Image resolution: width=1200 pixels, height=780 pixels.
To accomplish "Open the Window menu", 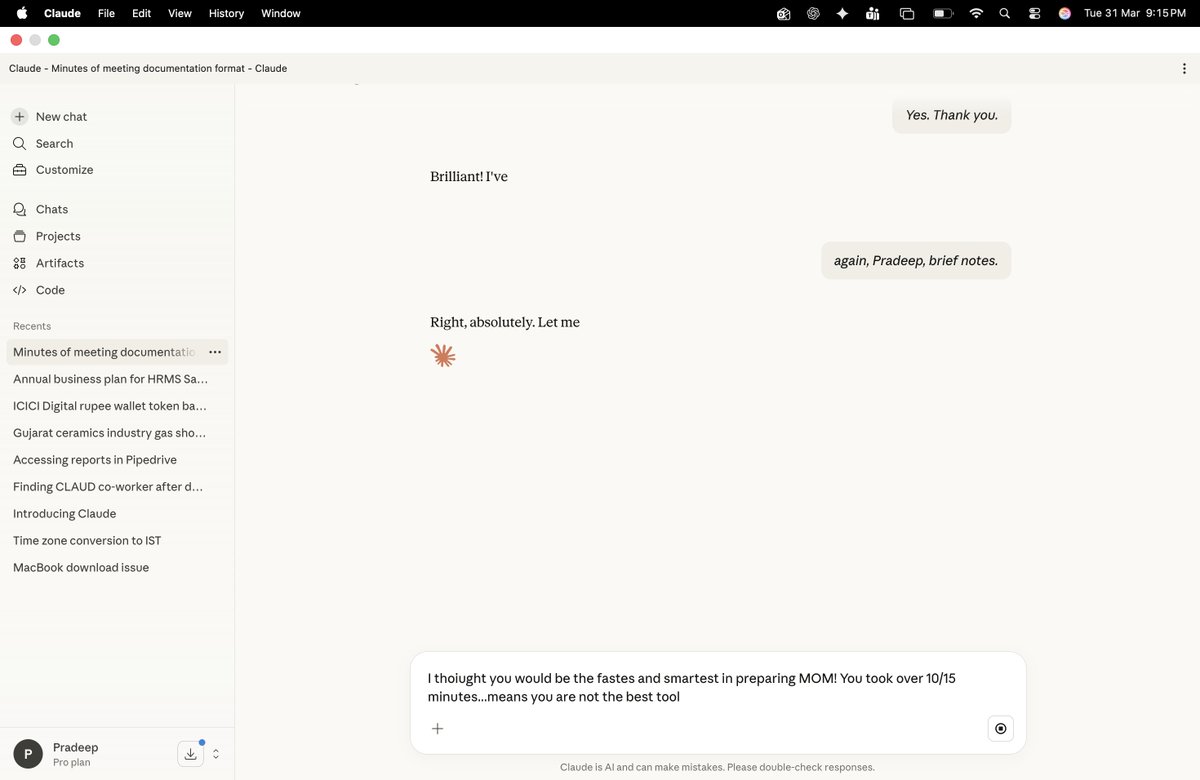I will (x=281, y=13).
